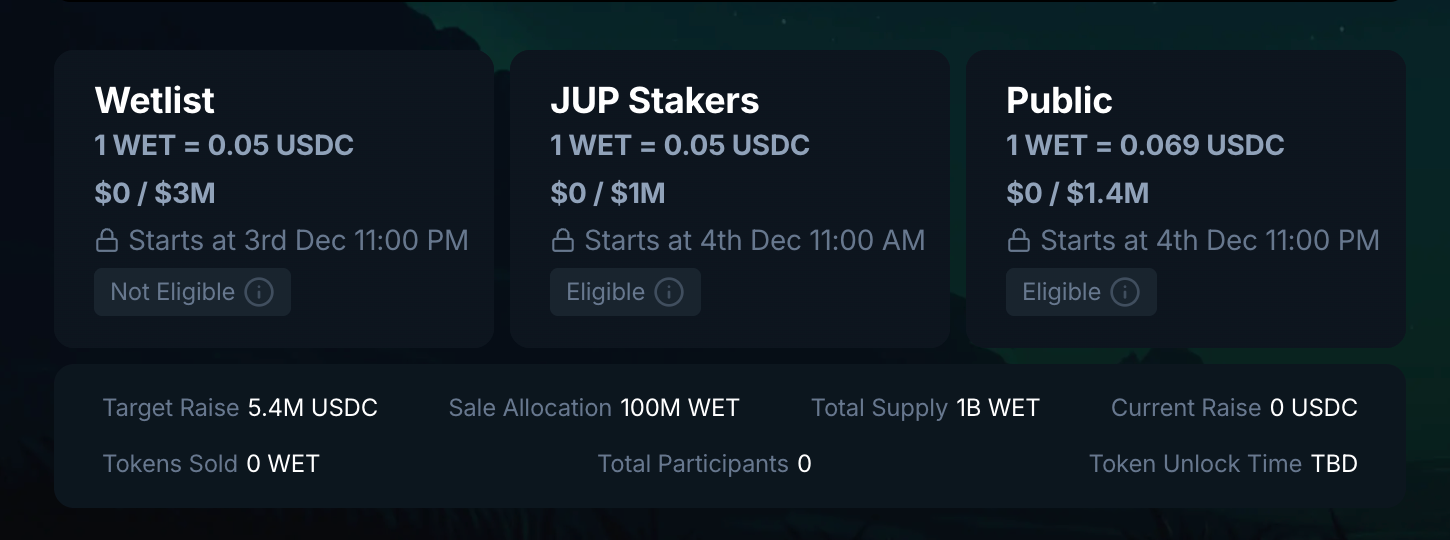This screenshot has width=1450, height=540.
Task: Click the Current Raise 0 USDC stat
Action: coord(1234,408)
